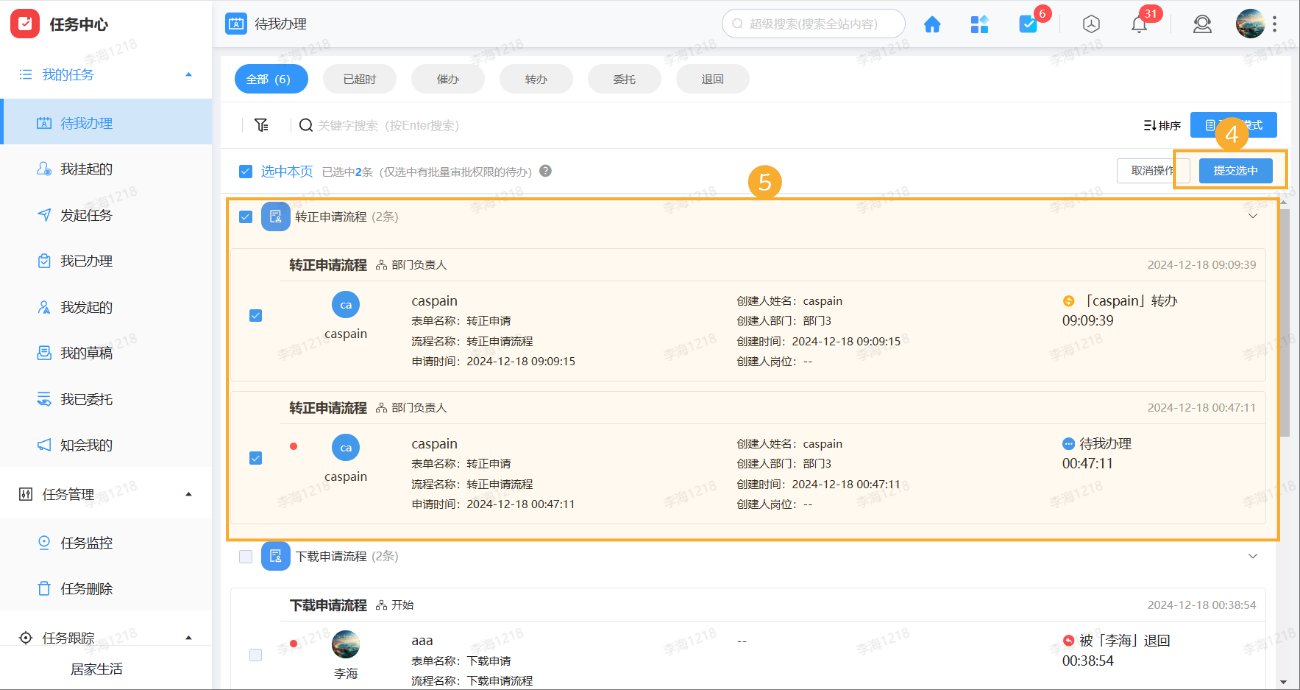Collapse the 转正申请流程 group chevron

point(1253,216)
